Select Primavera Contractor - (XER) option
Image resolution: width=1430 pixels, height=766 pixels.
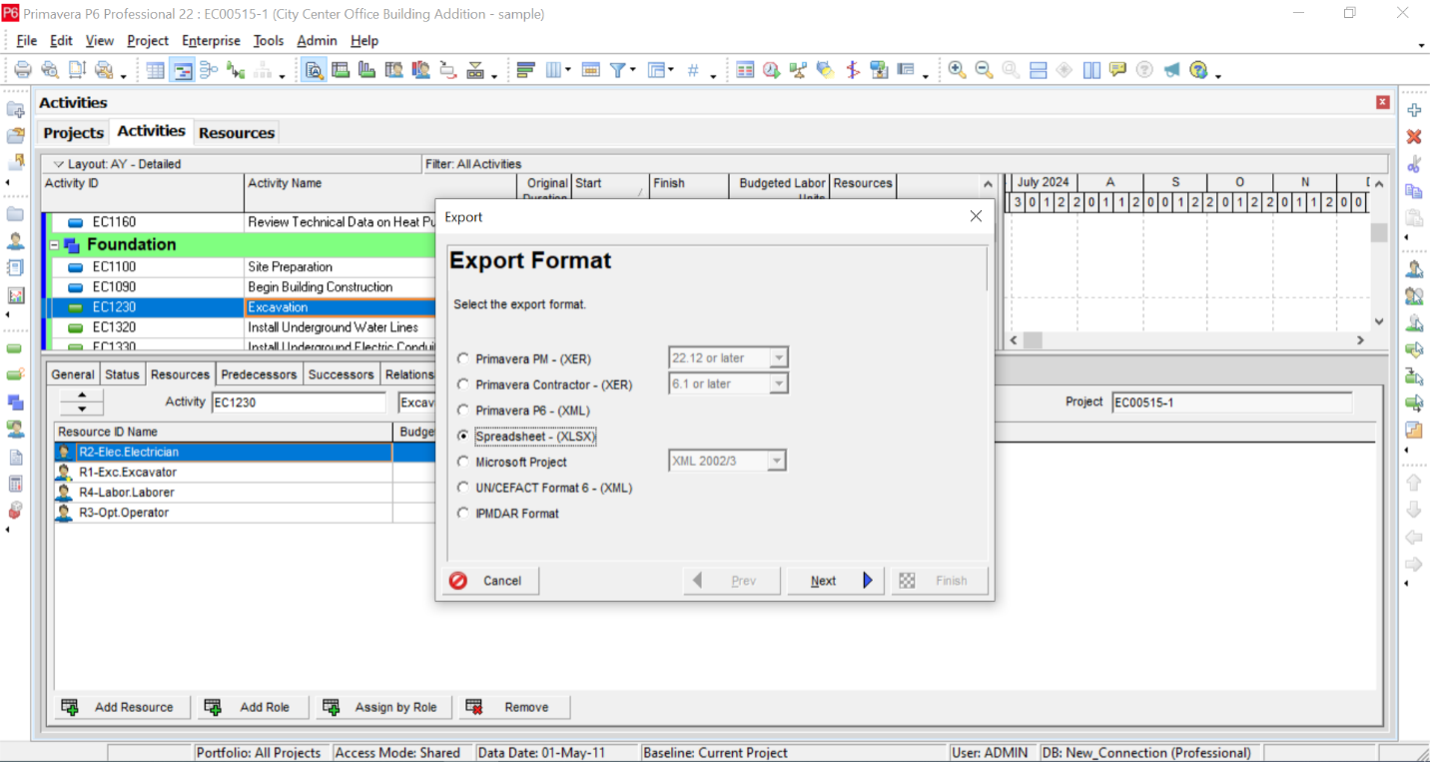click(462, 384)
